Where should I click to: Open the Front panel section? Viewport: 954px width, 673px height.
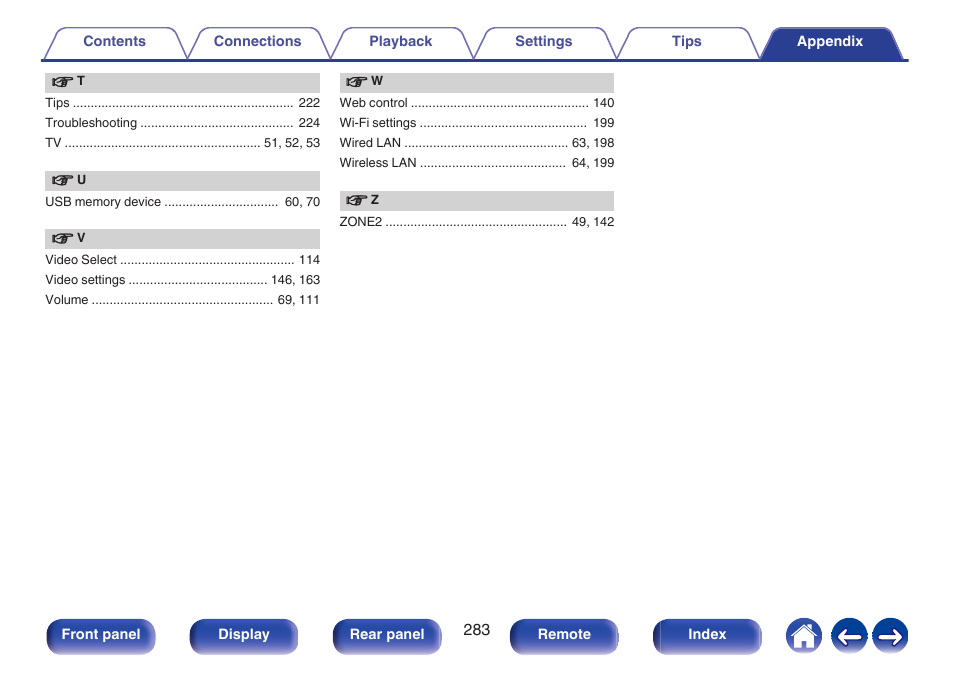tap(101, 636)
